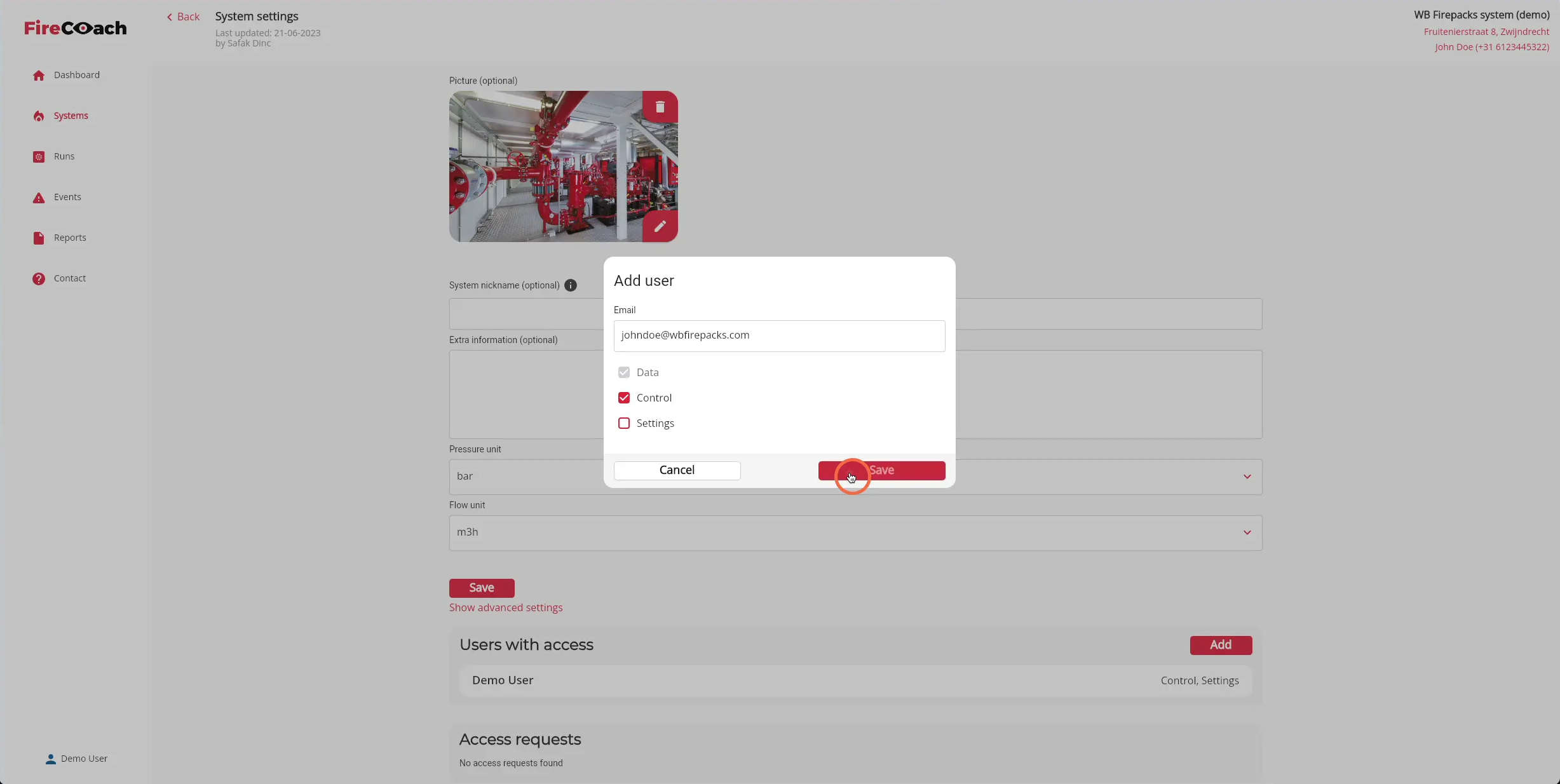Toggle the Data permission checkbox

click(x=624, y=372)
